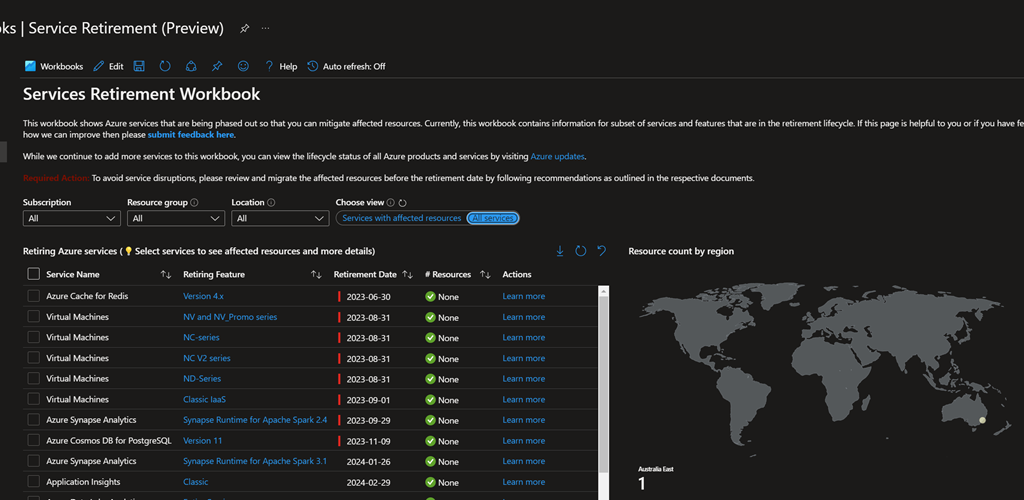
Task: Click the smiley Feedback icon
Action: 243,66
